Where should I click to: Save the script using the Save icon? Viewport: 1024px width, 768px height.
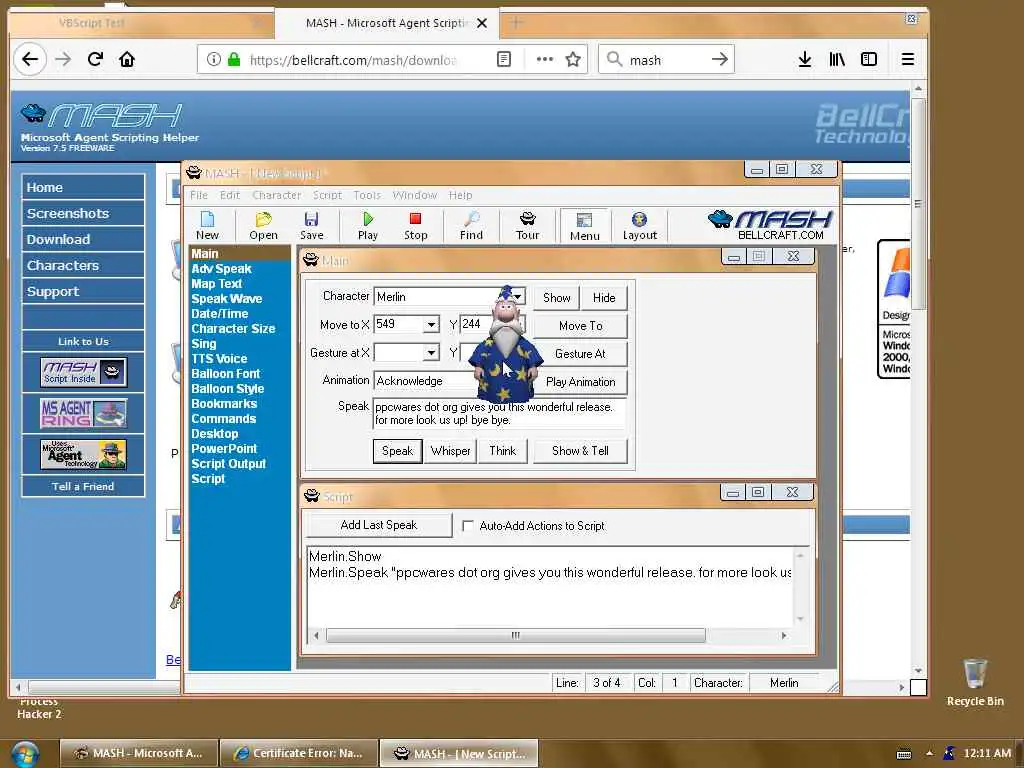312,226
